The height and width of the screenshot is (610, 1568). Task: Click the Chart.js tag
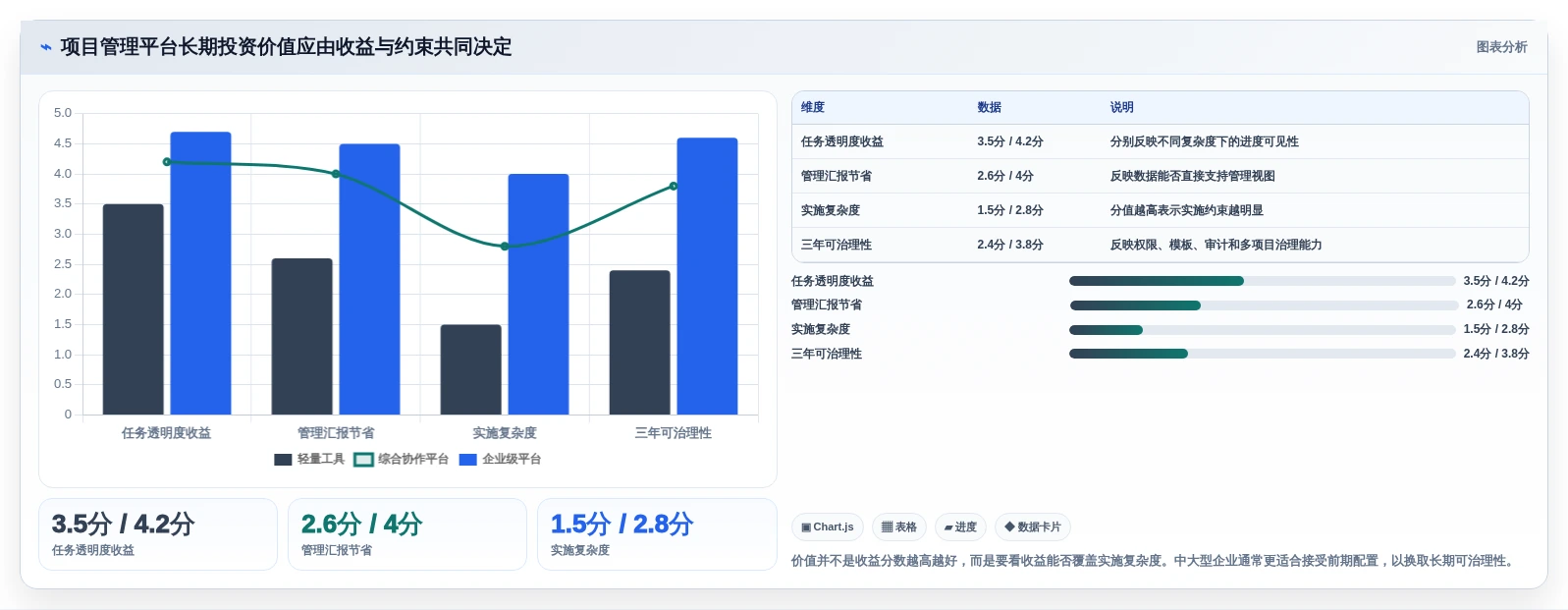[x=827, y=527]
